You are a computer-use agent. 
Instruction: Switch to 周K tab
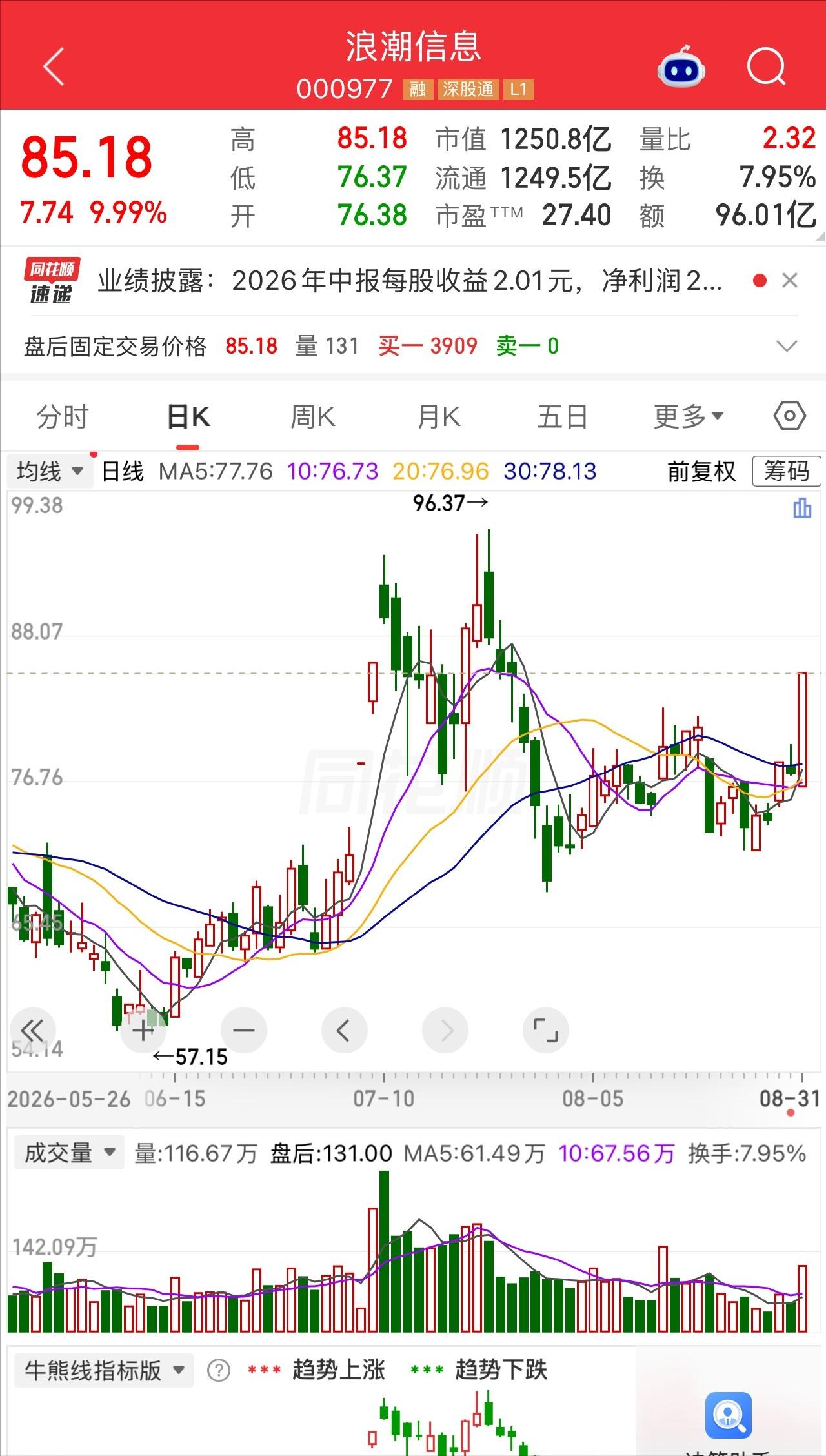pyautogui.click(x=313, y=417)
